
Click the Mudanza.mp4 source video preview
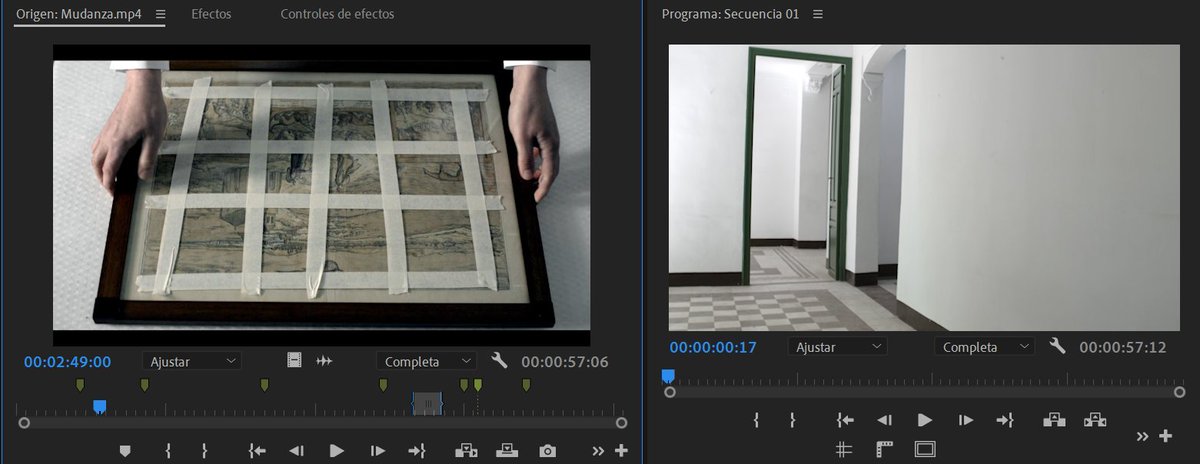tap(321, 196)
